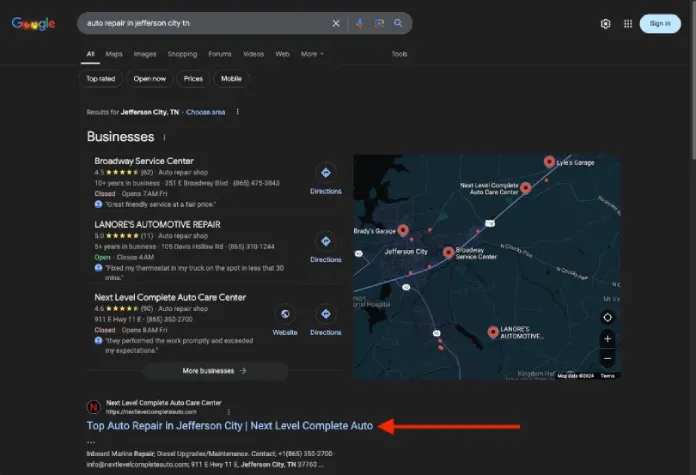Click the LANORE'S AUTOMOTIVE map pin
Viewport: 696px width, 475px height.
point(493,332)
